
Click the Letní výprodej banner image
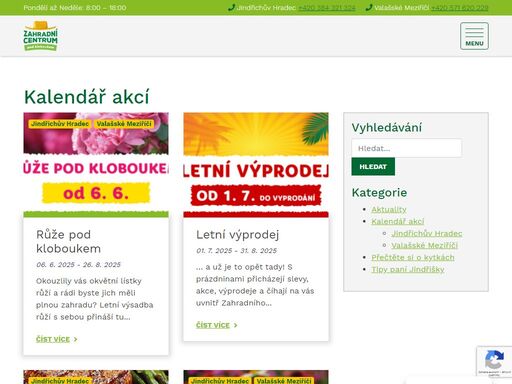(256, 165)
